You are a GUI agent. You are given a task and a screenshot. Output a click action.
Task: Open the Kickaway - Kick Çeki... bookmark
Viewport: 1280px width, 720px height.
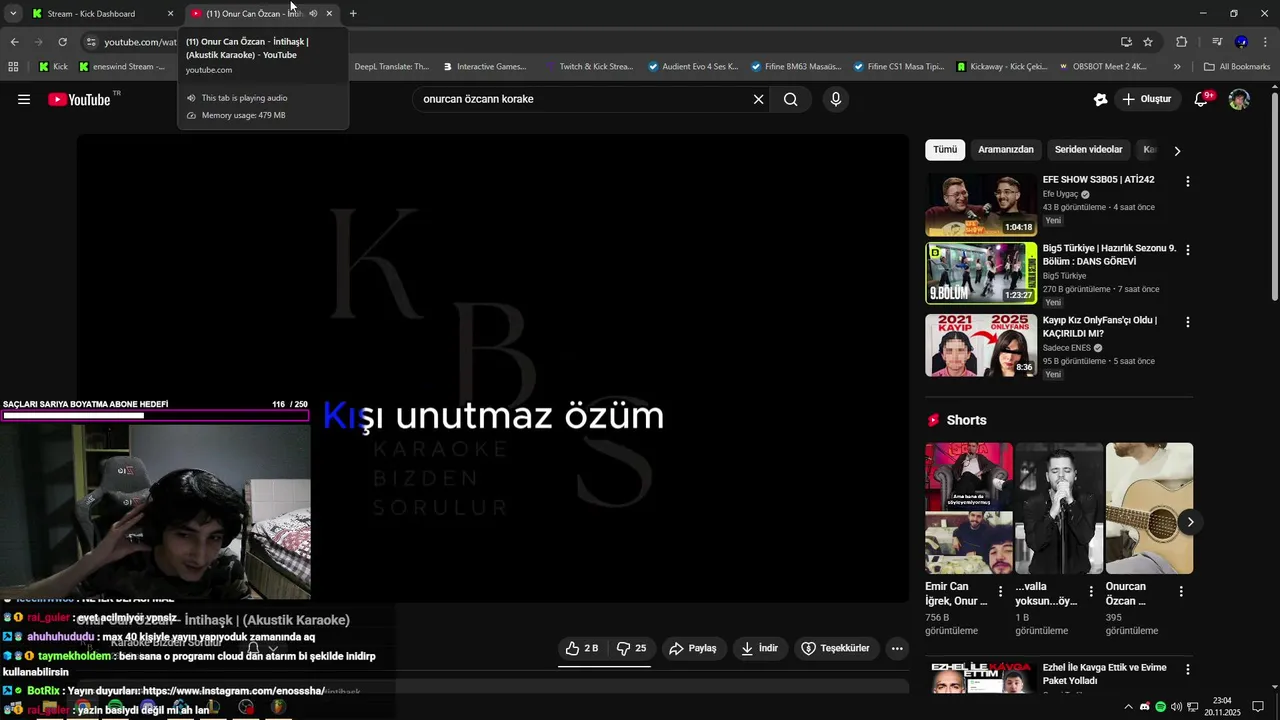coord(1002,67)
